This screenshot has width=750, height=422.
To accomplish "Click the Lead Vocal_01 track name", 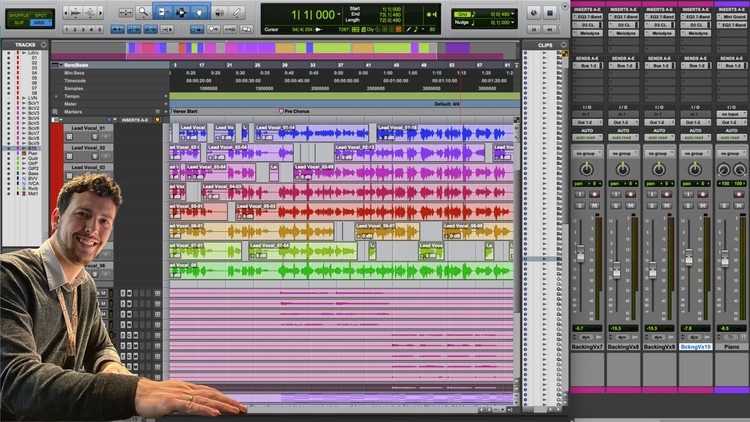I will pyautogui.click(x=88, y=128).
